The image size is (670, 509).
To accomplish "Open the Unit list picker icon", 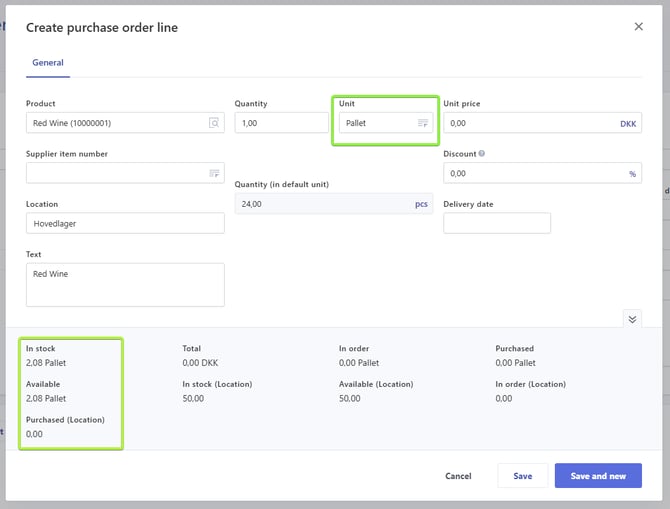I will pos(423,123).
